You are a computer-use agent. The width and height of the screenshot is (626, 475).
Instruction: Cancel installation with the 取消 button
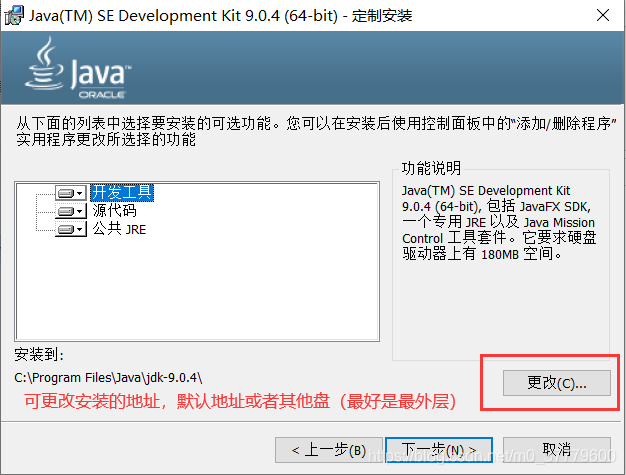point(557,450)
